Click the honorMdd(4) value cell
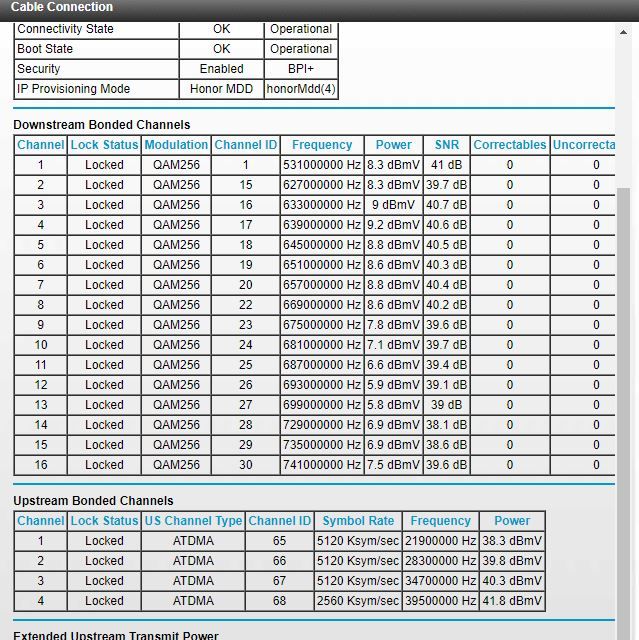 tap(301, 89)
